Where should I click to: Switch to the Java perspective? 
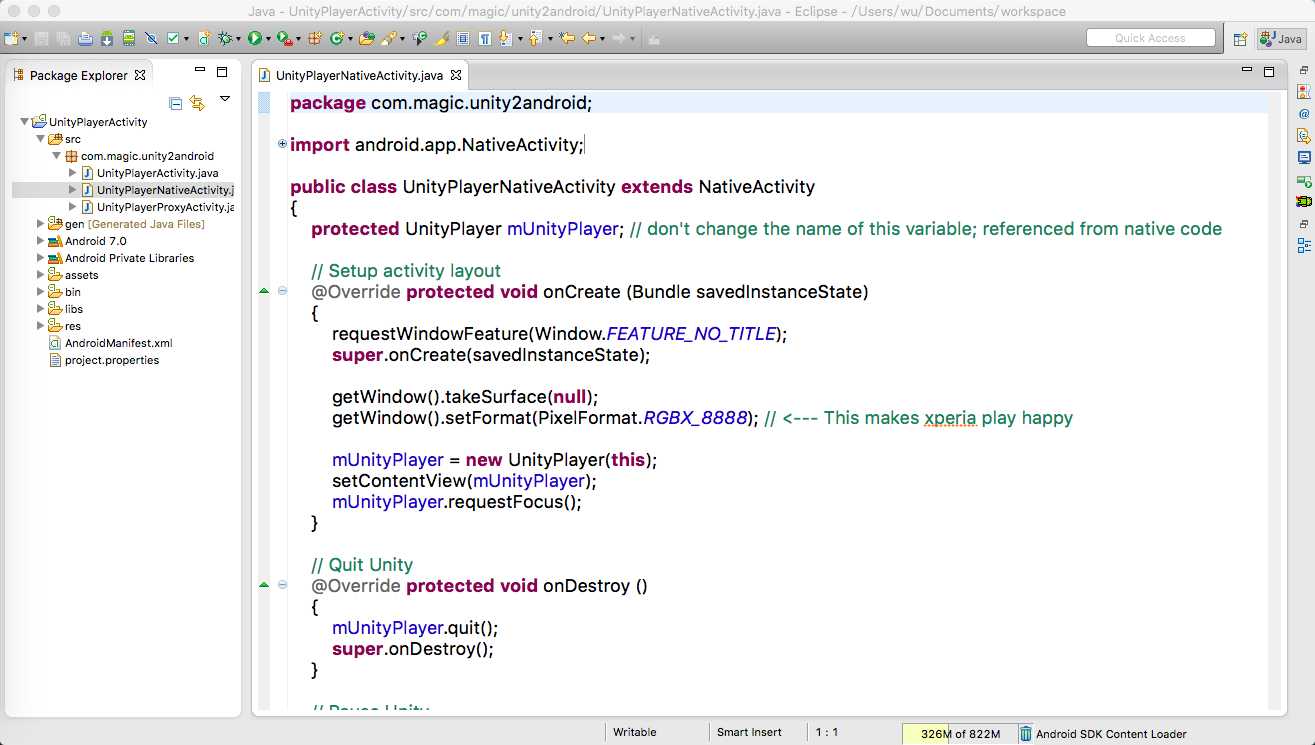(x=1281, y=39)
